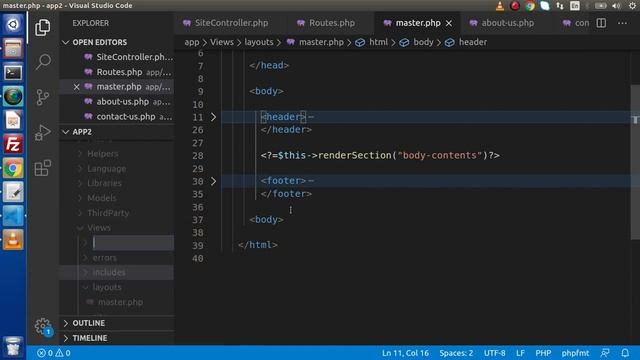Open the Source Control view
640x360 pixels.
(x=42, y=97)
